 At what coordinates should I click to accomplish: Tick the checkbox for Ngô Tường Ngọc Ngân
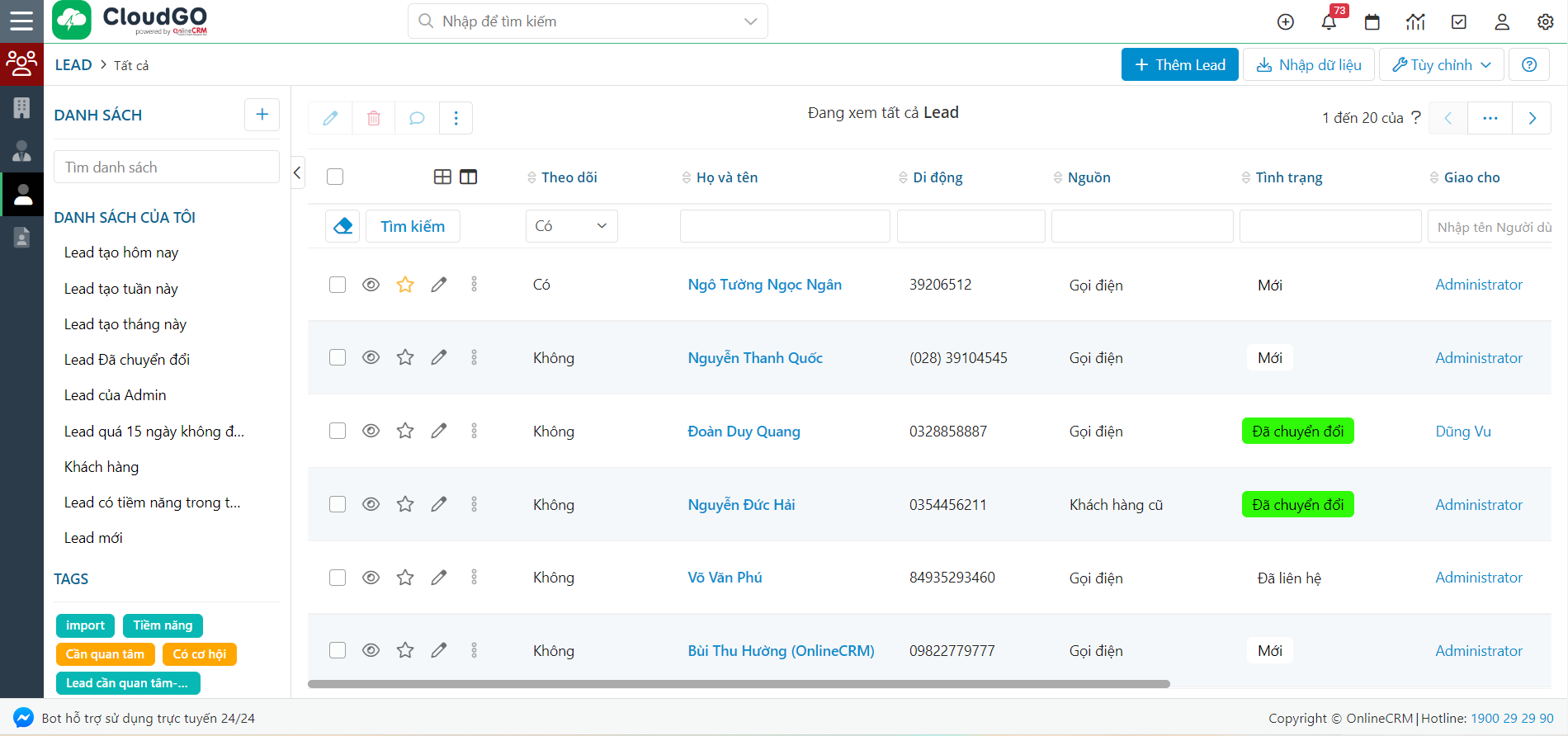[x=338, y=285]
